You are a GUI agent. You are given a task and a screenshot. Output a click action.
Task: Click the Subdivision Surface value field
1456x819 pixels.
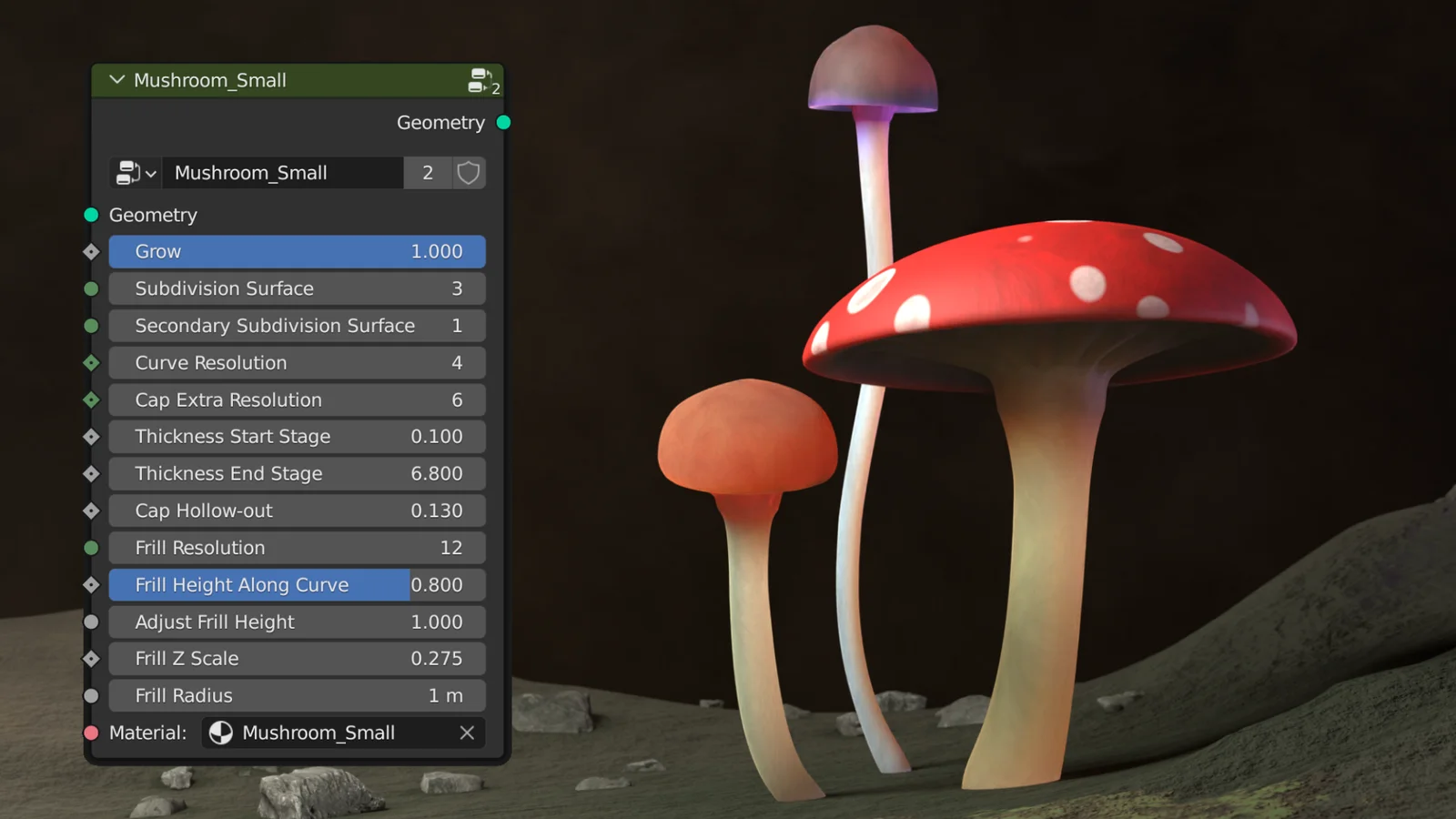pyautogui.click(x=297, y=288)
